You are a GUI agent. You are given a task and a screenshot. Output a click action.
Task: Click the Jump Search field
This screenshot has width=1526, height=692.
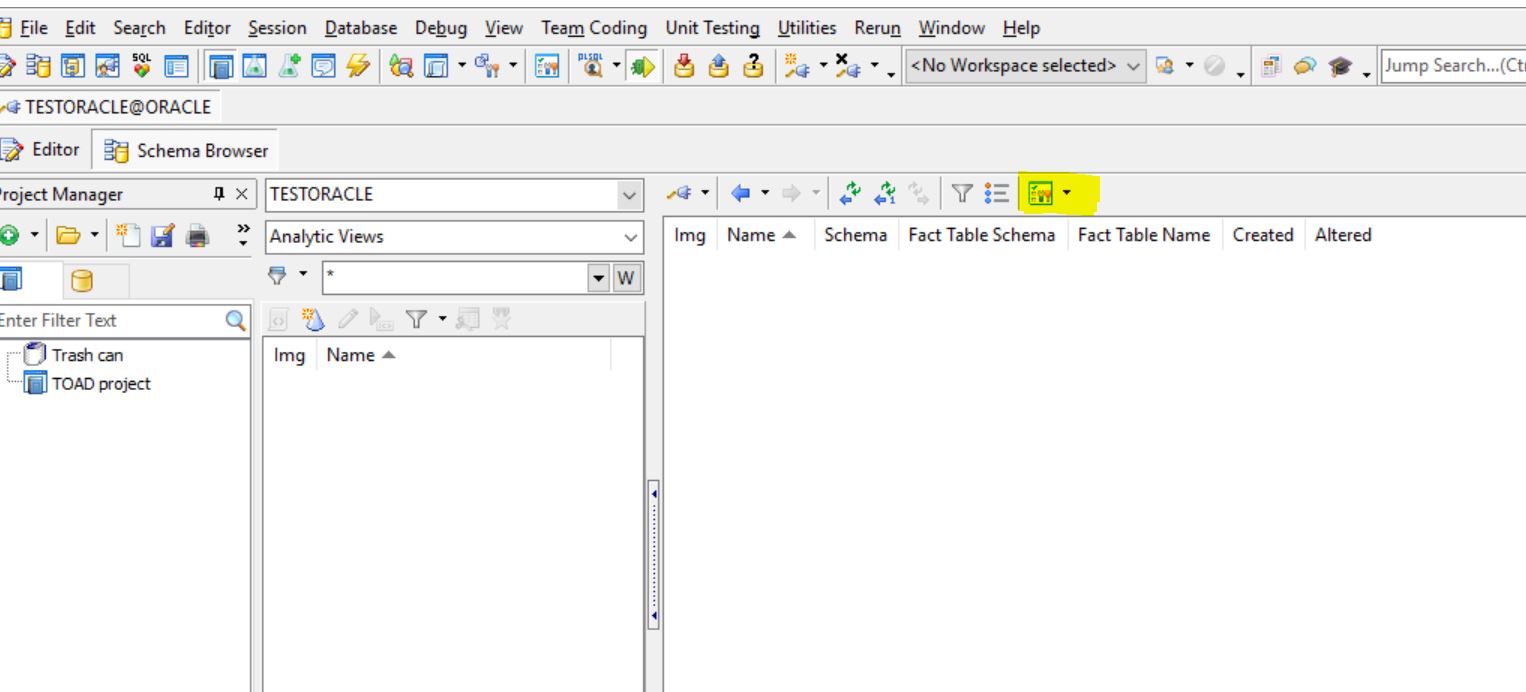(x=1453, y=65)
